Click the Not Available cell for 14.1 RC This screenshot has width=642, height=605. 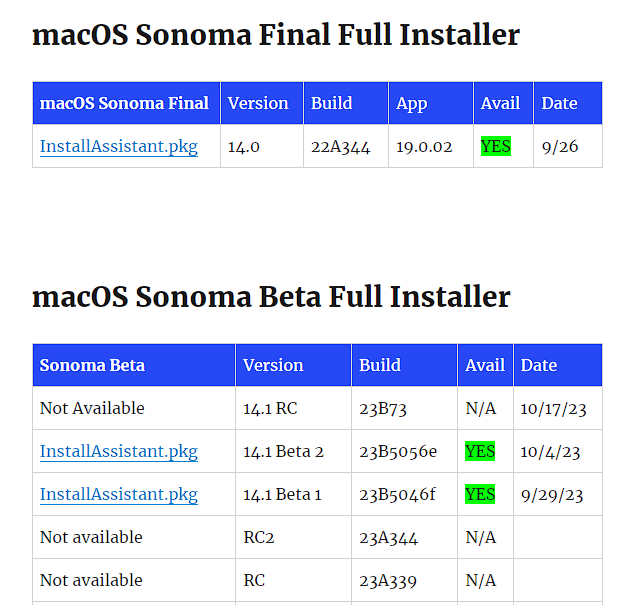click(92, 408)
